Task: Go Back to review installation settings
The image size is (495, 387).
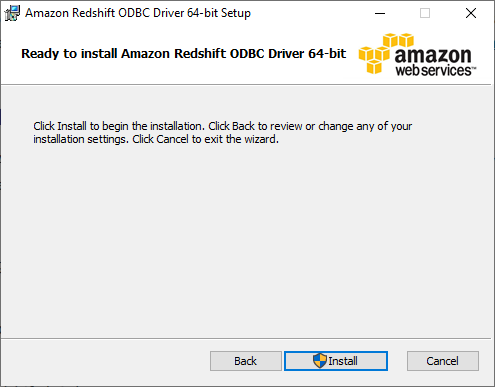Action: tap(246, 361)
